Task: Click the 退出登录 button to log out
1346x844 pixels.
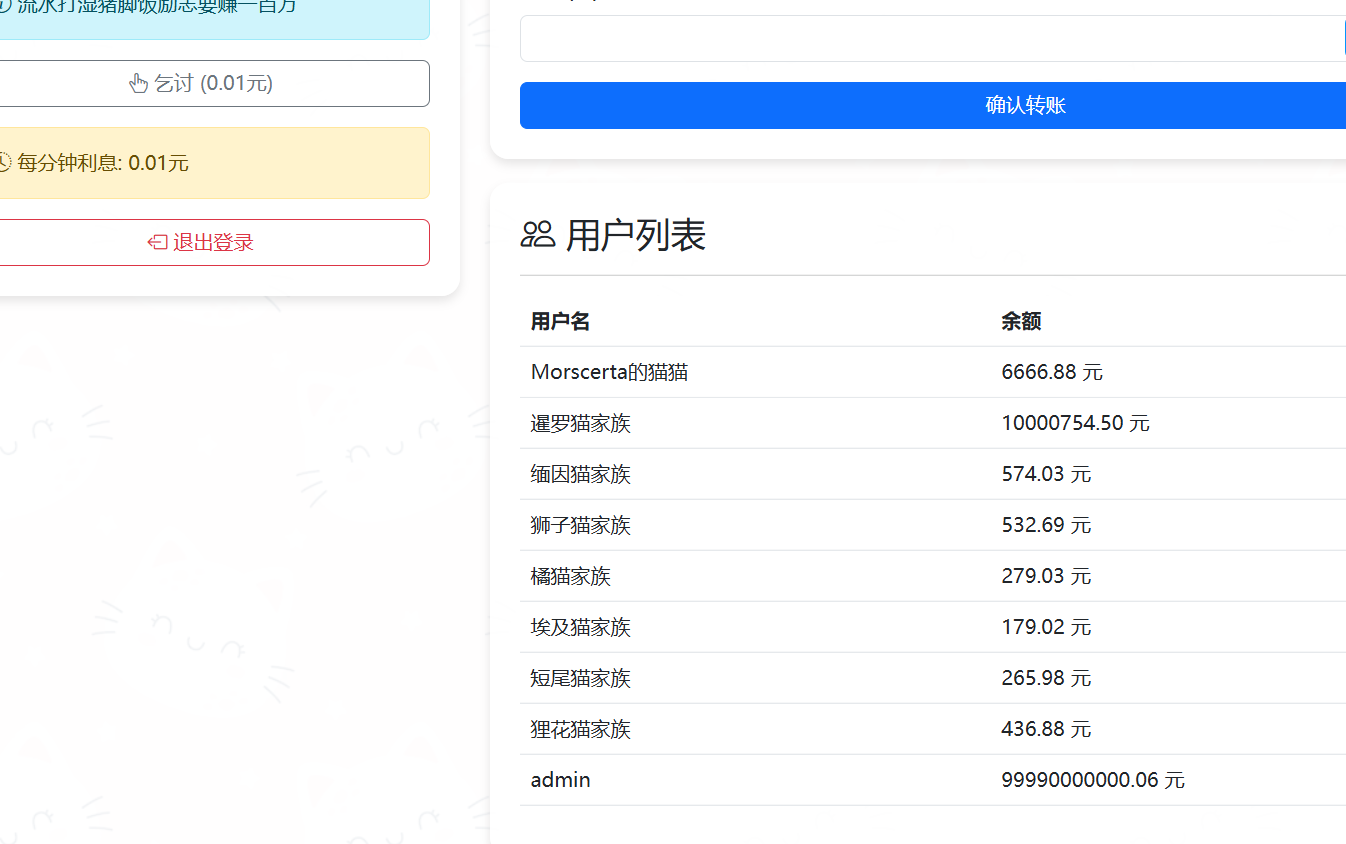Action: [215, 242]
